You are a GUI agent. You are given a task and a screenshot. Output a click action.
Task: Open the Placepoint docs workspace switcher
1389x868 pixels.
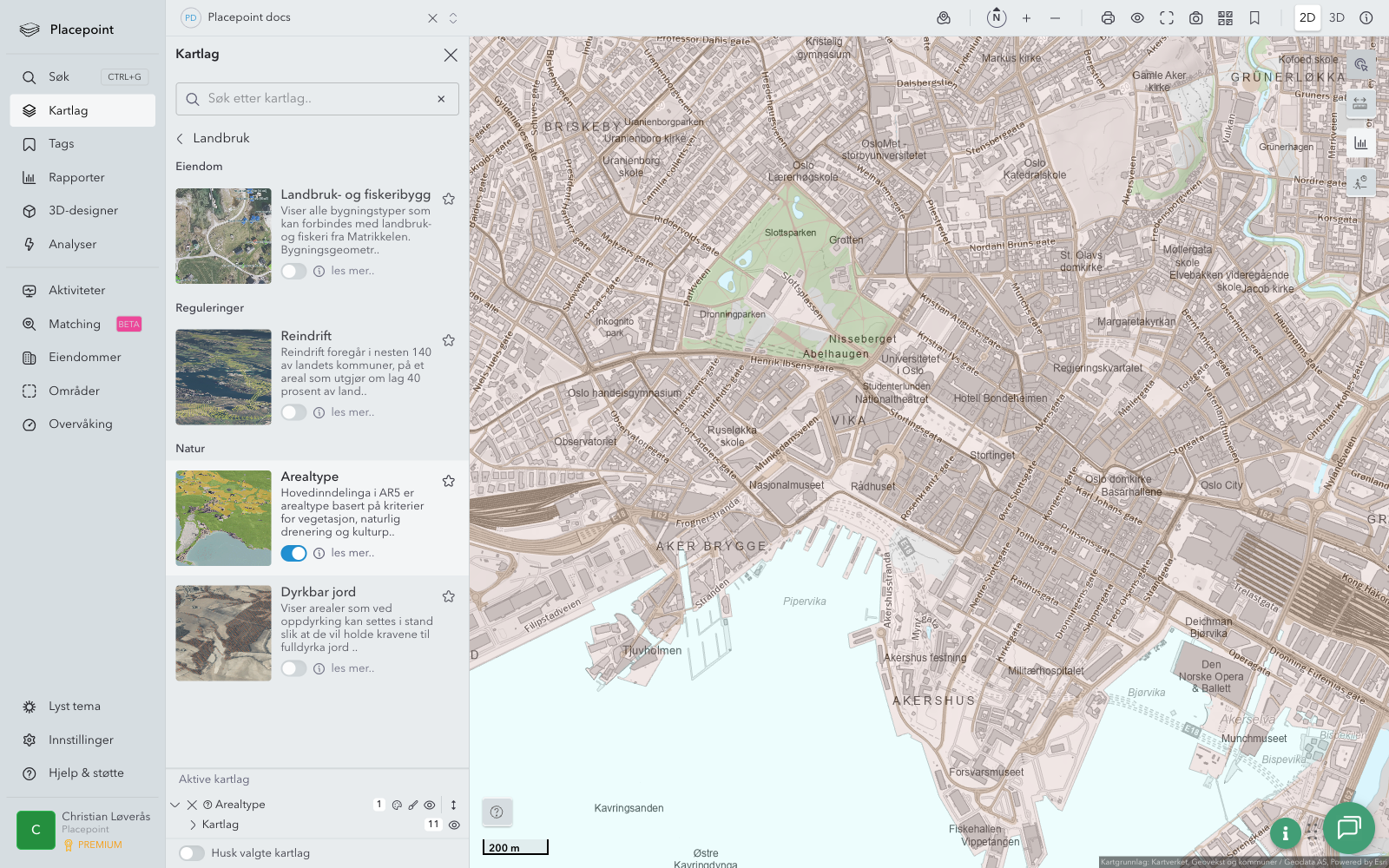[x=452, y=17]
